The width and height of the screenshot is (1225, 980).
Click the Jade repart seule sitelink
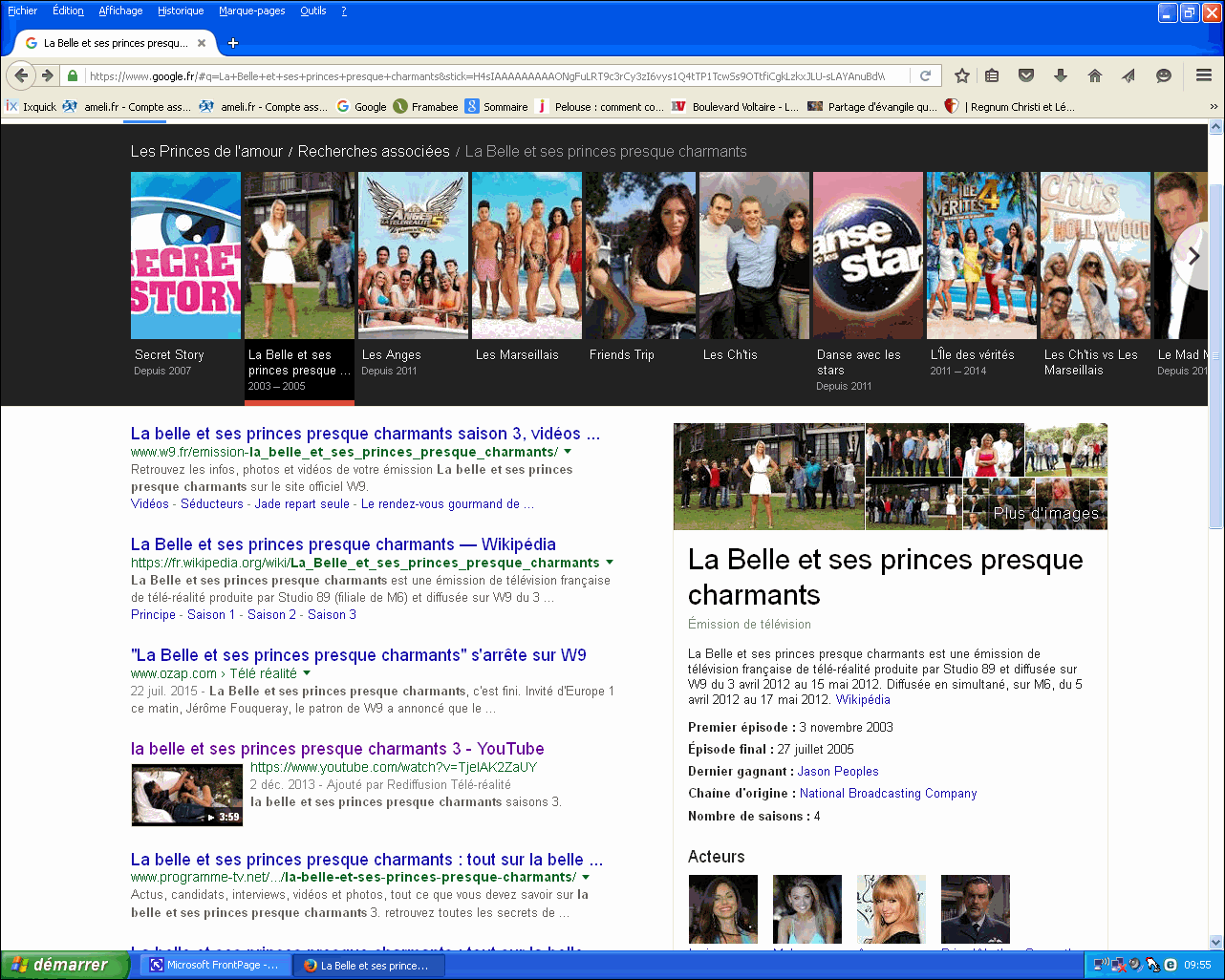pyautogui.click(x=302, y=503)
